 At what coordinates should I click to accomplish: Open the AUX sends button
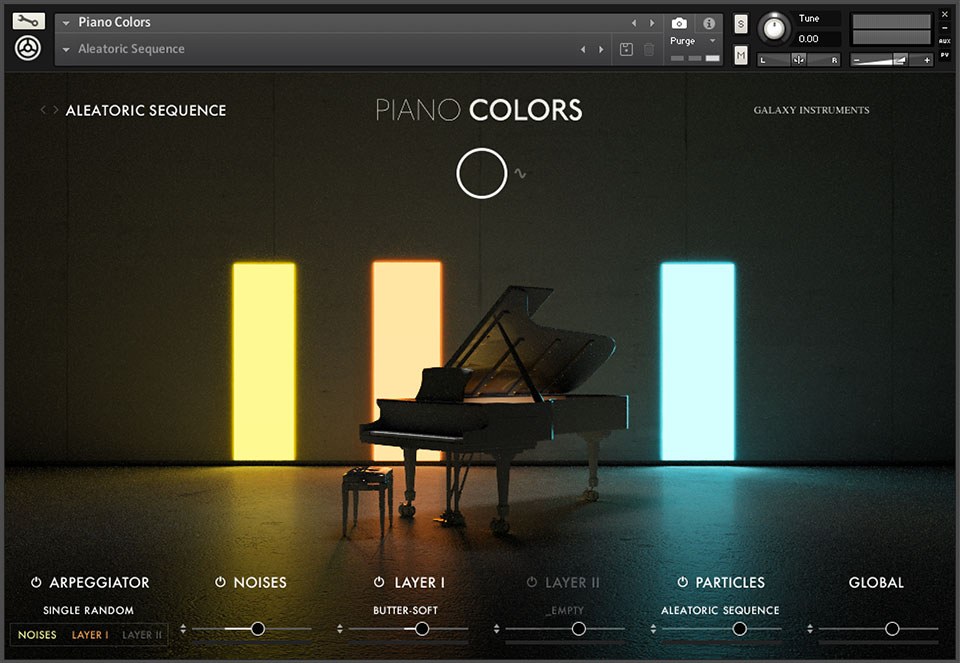[945, 41]
